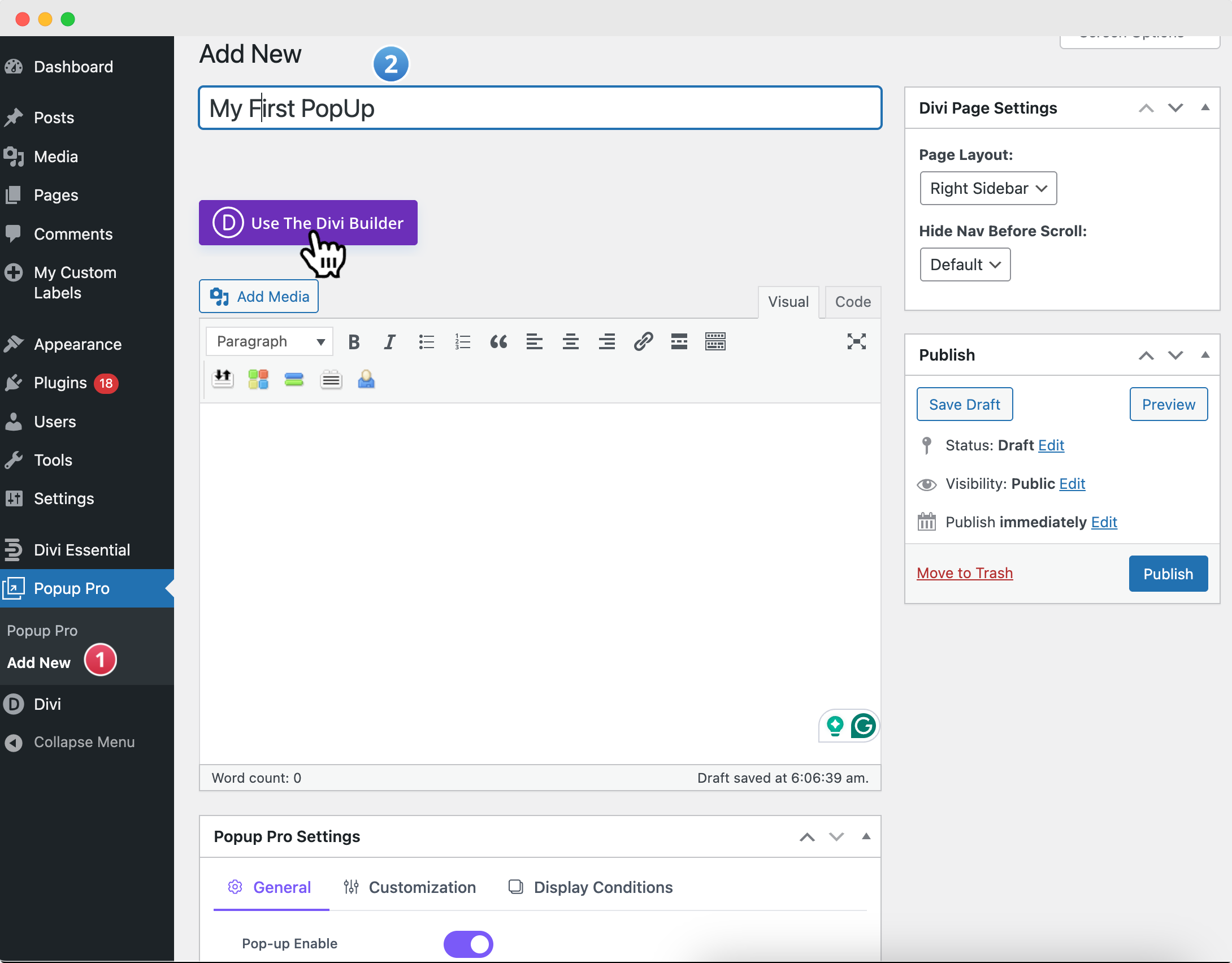Click the green and blue bars icon
Viewport: 1232px width, 963px height.
294,379
